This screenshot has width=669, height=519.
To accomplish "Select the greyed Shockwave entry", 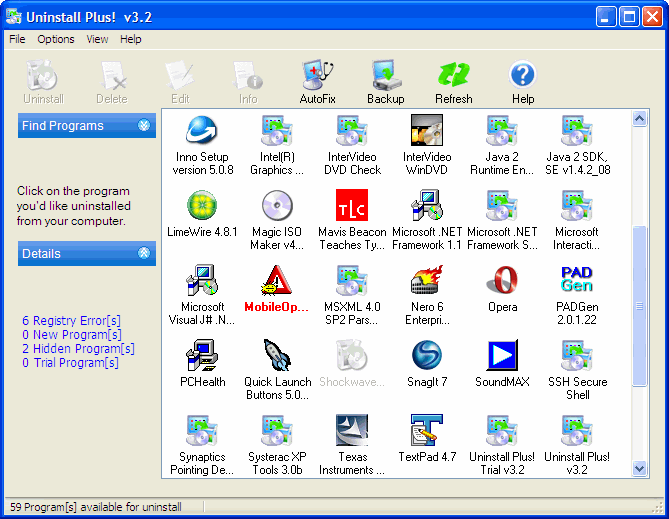I will tap(352, 363).
